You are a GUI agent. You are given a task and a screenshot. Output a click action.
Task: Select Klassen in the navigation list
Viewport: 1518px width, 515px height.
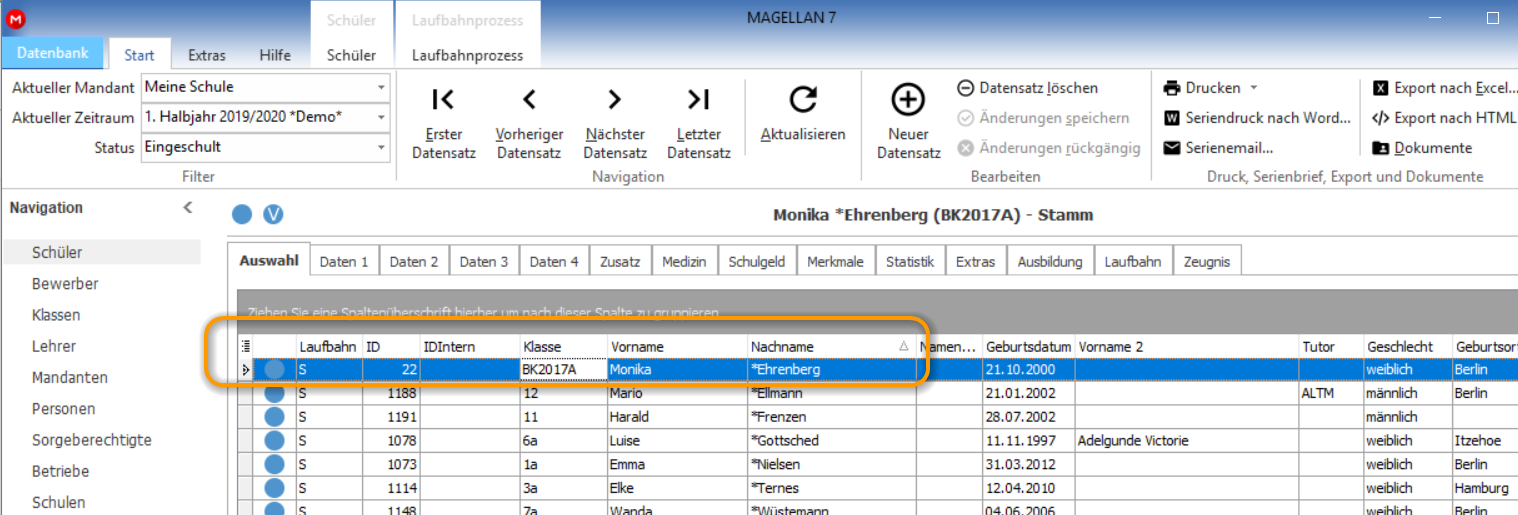point(56,315)
